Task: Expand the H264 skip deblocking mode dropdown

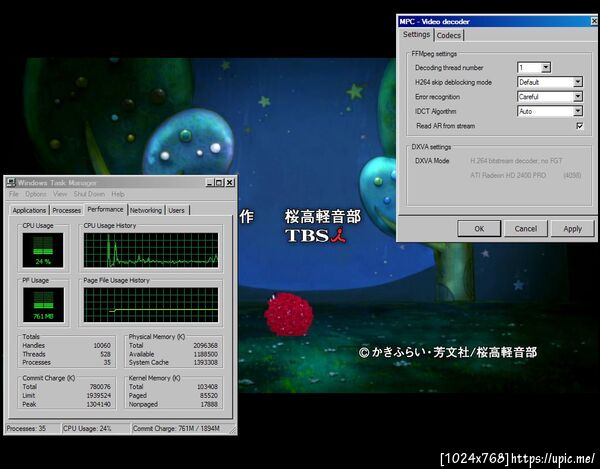Action: (578, 82)
